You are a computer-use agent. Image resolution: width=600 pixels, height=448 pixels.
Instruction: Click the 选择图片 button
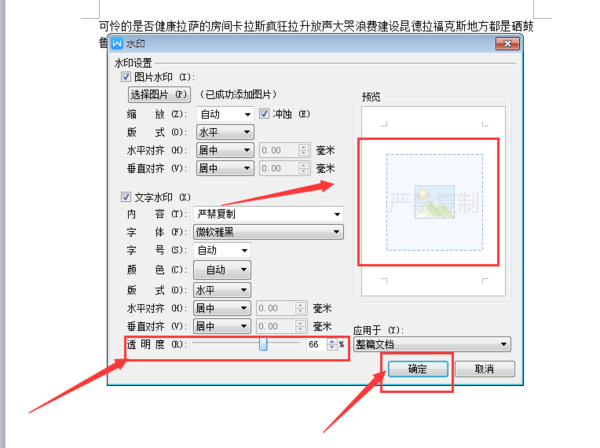coord(159,94)
